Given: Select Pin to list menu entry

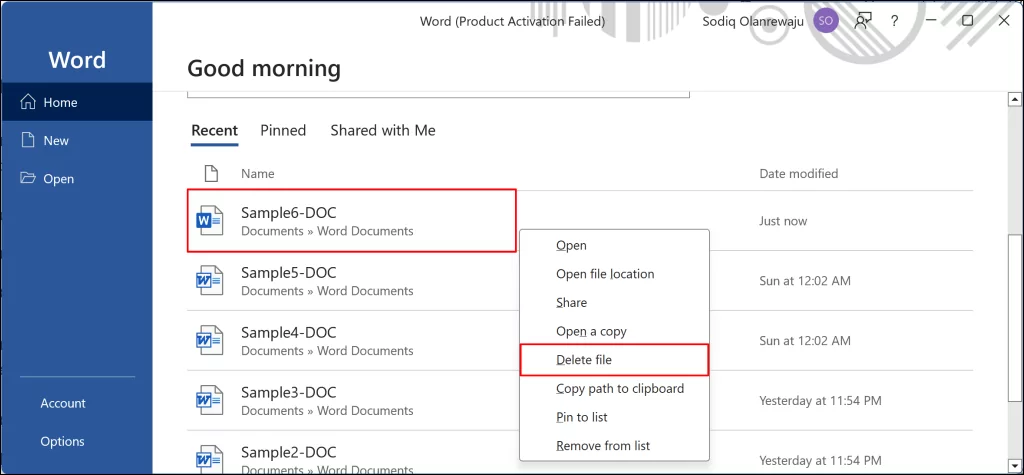Looking at the screenshot, I should pos(614,417).
